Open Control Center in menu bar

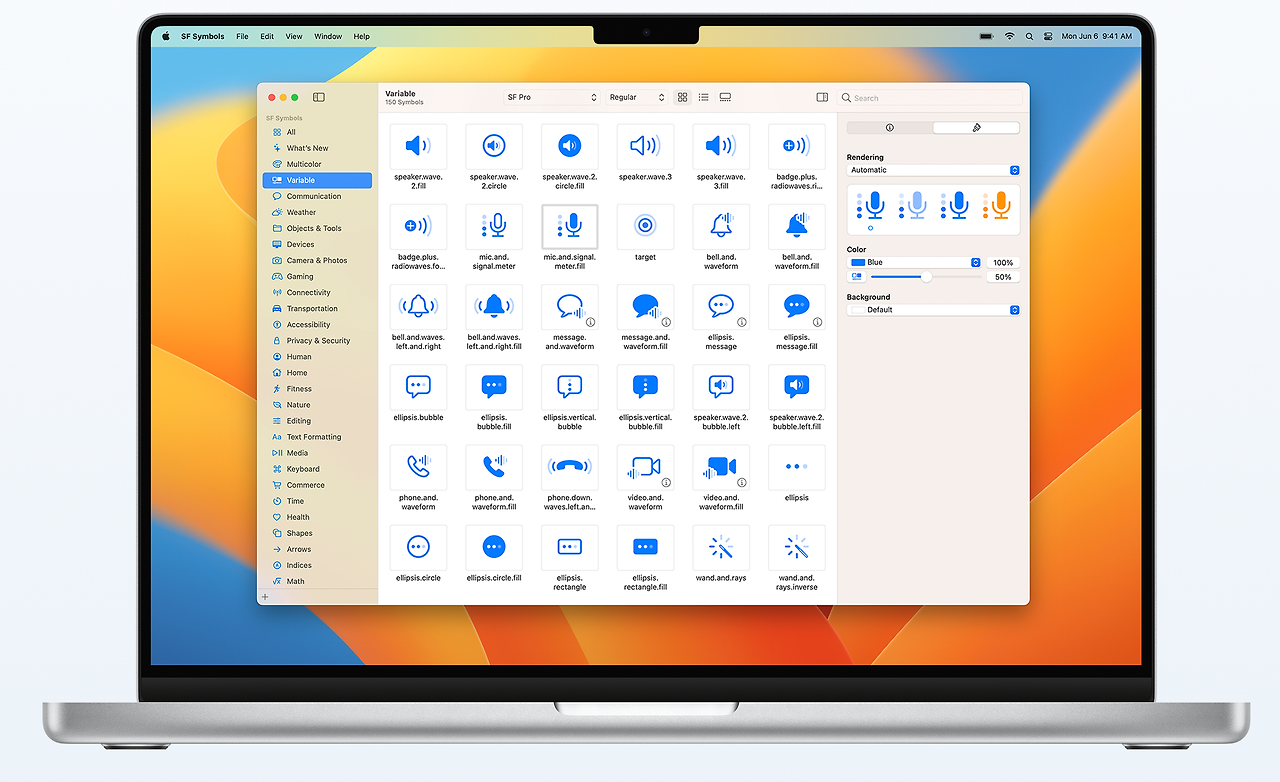(1048, 36)
